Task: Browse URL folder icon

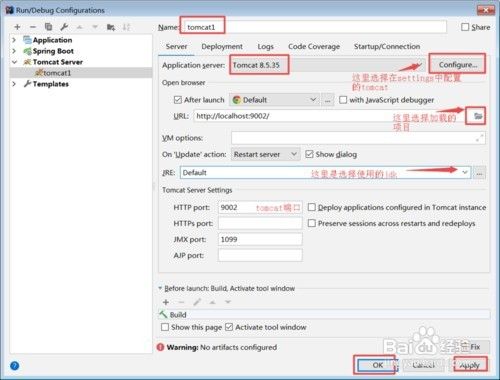Action: tap(478, 116)
